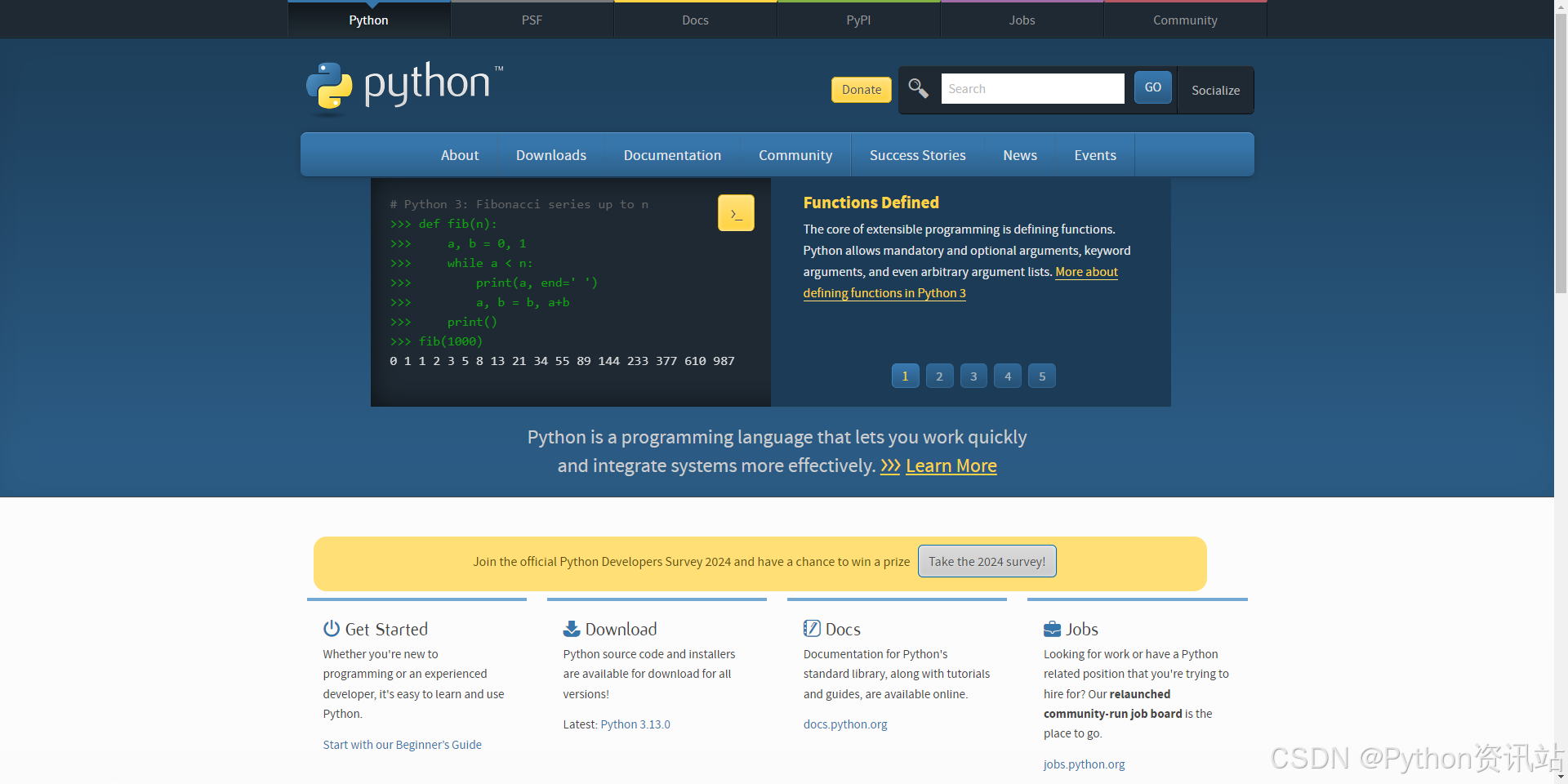Viewport: 1568px width, 784px height.
Task: Open the Events menu
Action: pos(1095,155)
